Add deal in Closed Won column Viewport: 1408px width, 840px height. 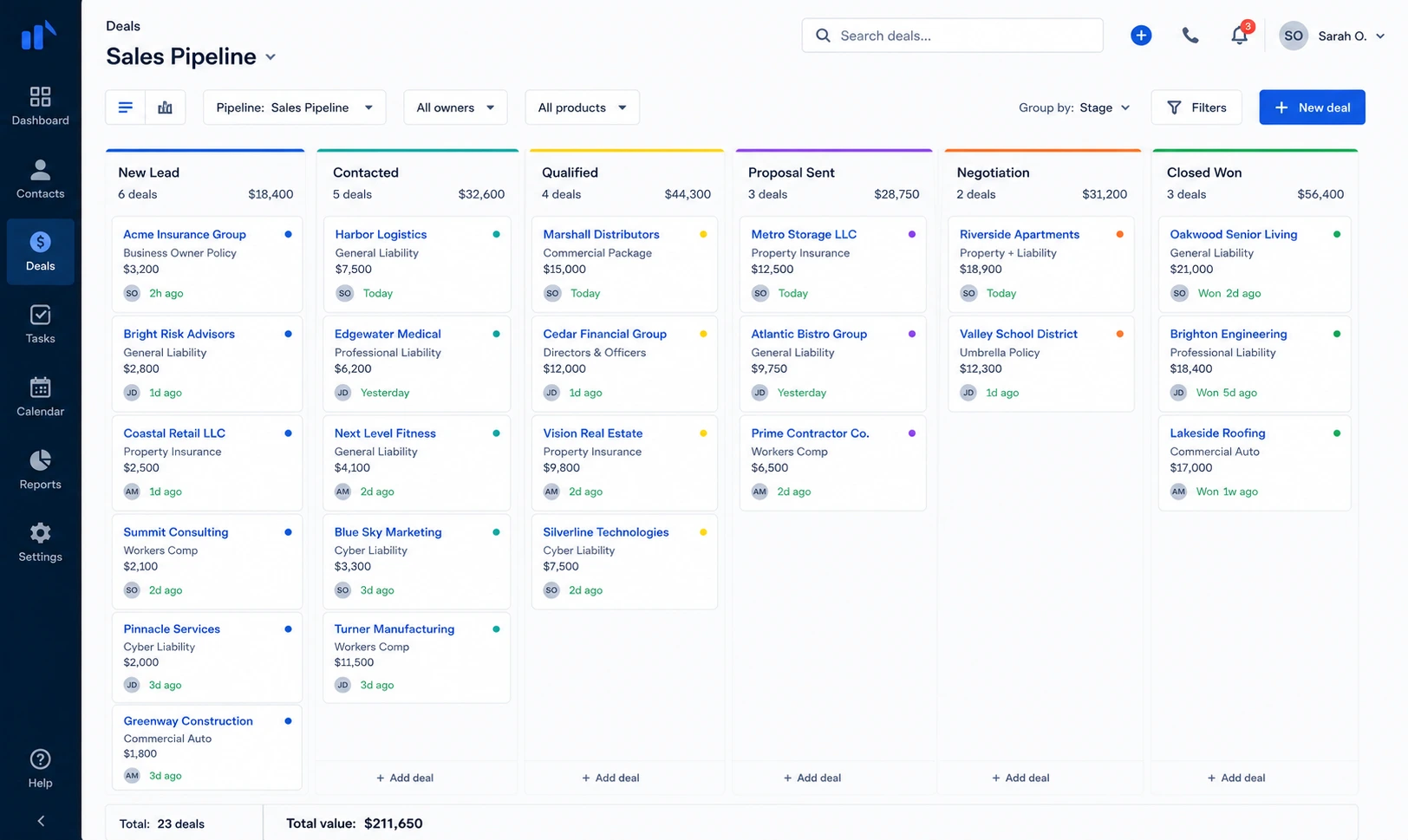(x=1236, y=778)
